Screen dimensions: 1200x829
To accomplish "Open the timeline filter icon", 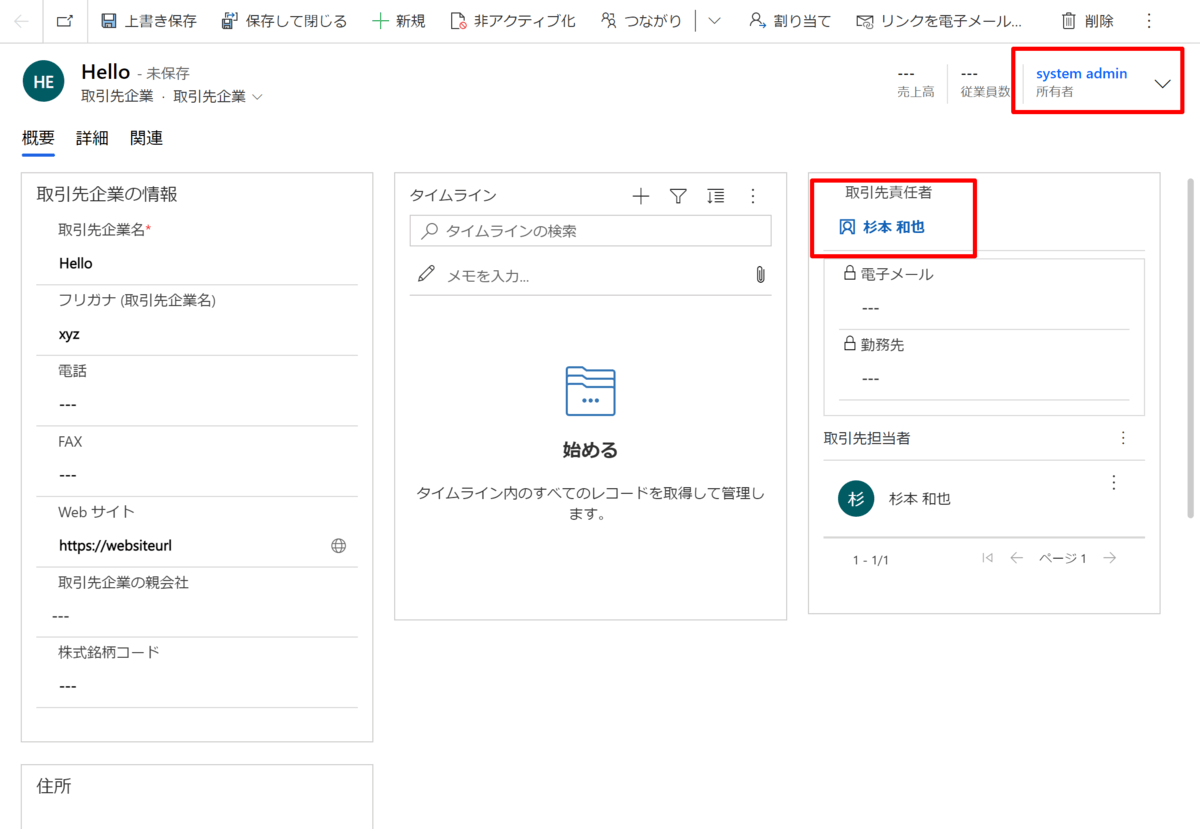I will 678,196.
